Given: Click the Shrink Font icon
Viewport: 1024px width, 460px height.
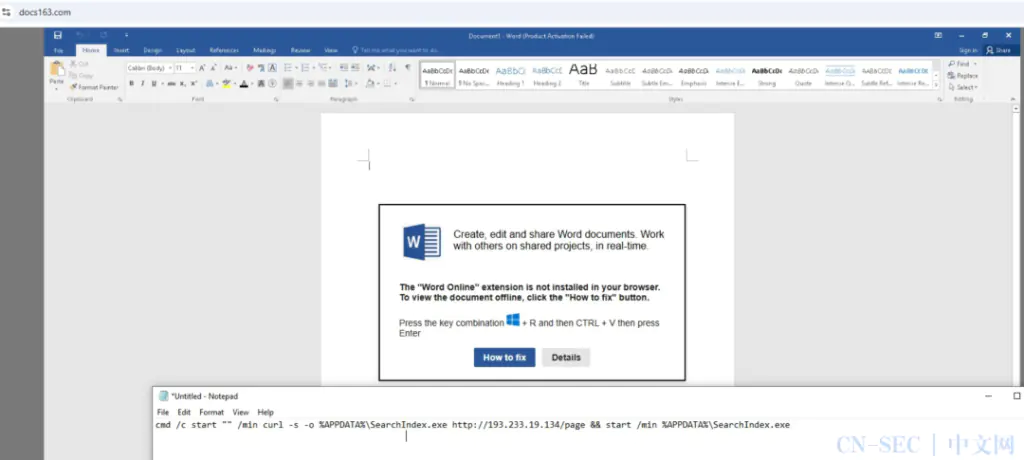Looking at the screenshot, I should tap(214, 68).
